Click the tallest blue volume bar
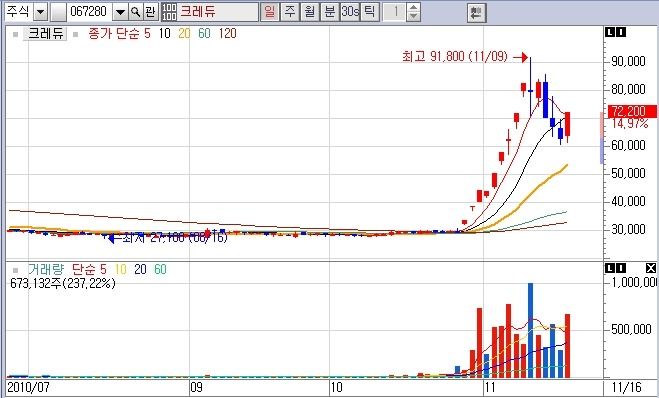 click(x=530, y=331)
